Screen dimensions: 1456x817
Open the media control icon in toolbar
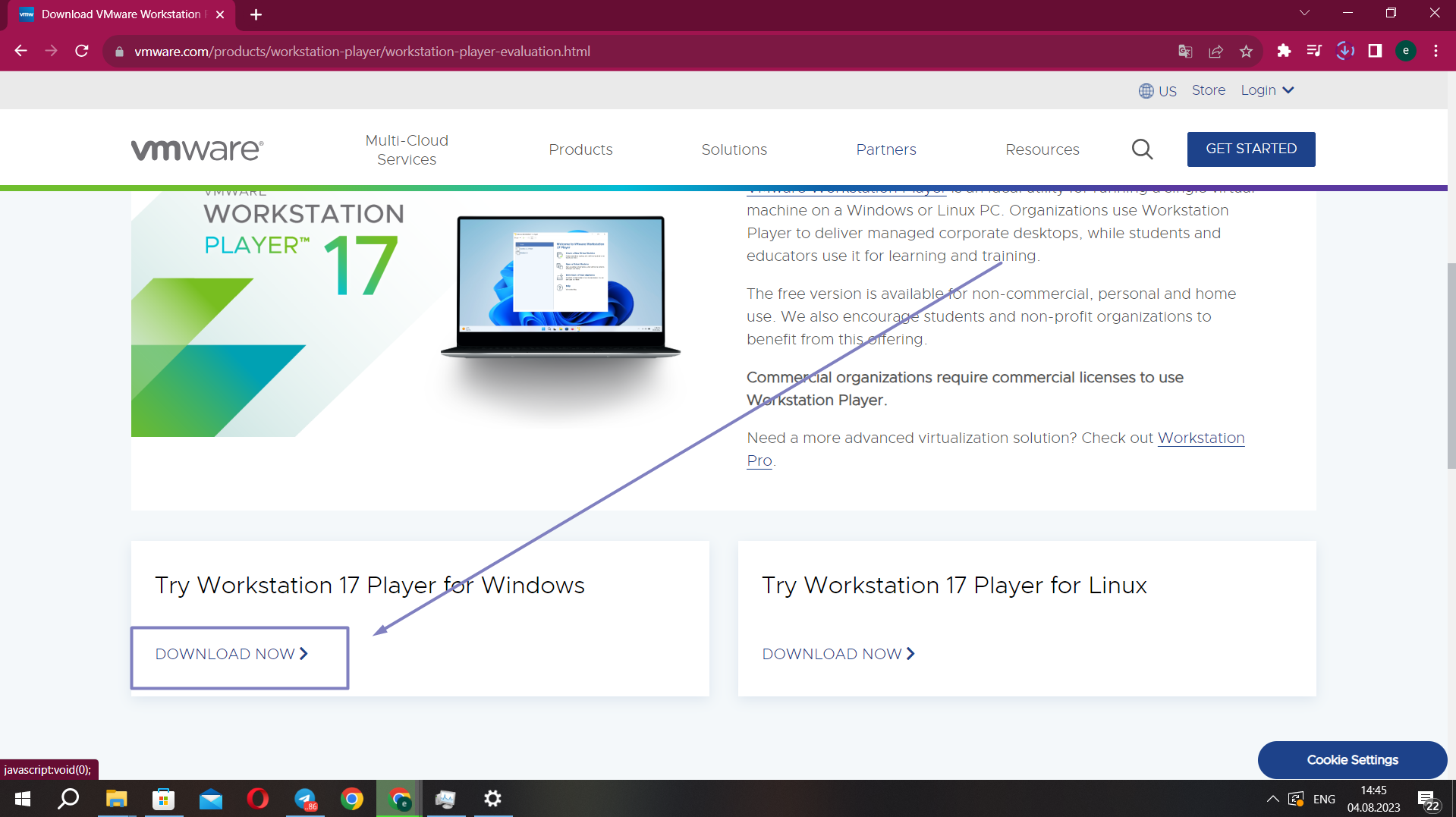point(1314,51)
